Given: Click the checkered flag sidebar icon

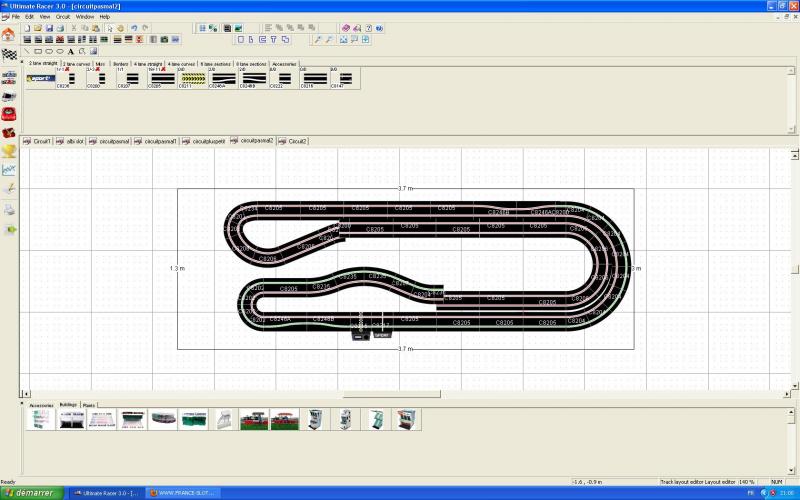Looking at the screenshot, I should pyautogui.click(x=9, y=53).
